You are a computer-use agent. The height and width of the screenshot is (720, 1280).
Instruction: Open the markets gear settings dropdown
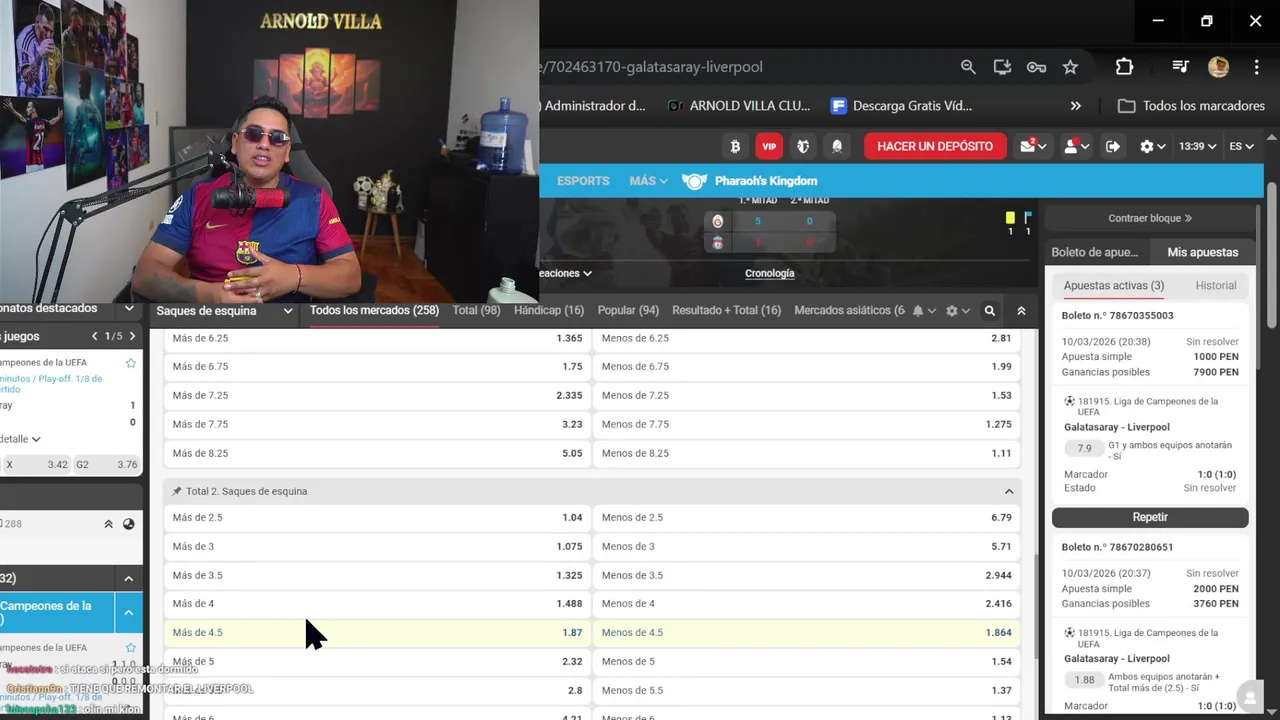[x=958, y=311]
